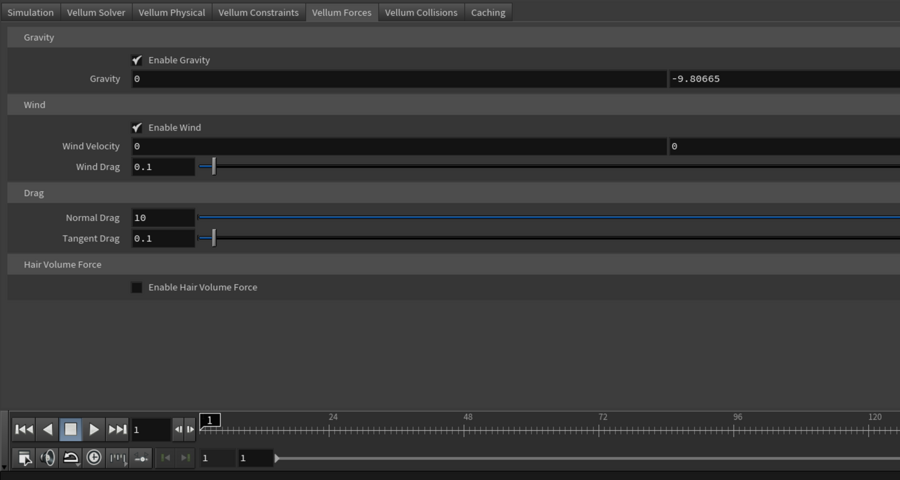Click the keyframe slider options icon
Viewport: 900px width, 480px height.
click(x=141, y=458)
